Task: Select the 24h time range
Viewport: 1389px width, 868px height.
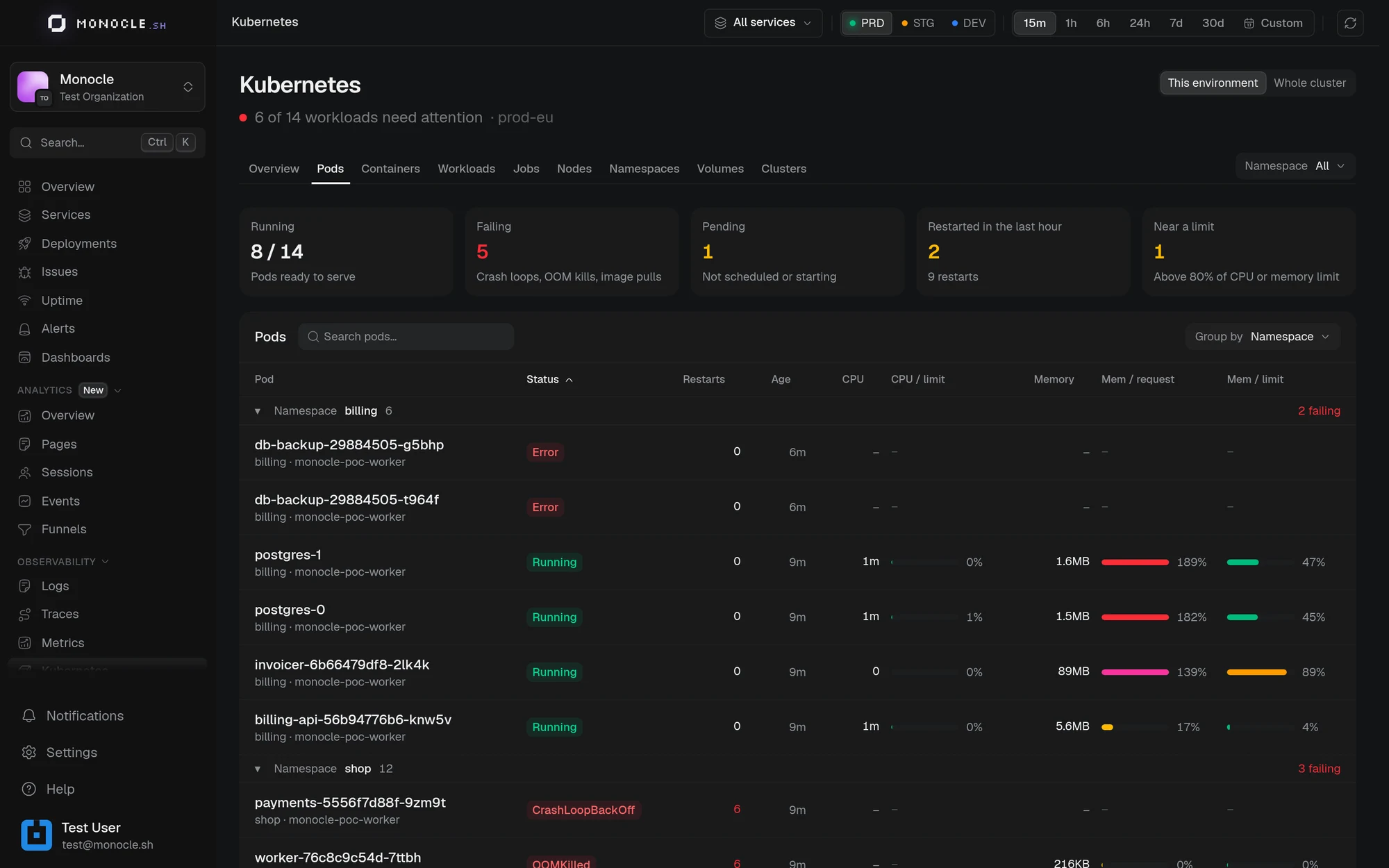Action: 1139,23
